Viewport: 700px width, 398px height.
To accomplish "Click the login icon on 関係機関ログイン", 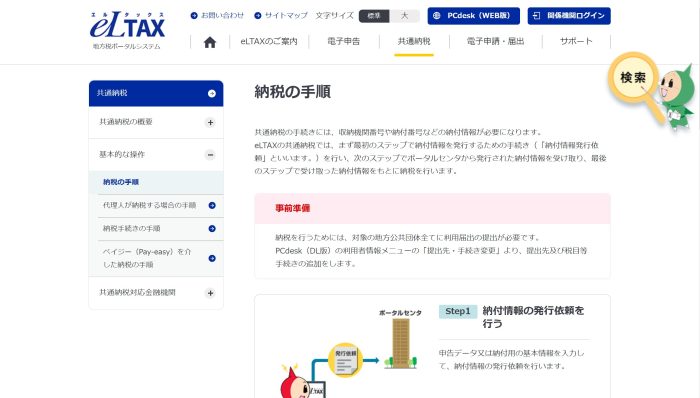I will point(537,16).
